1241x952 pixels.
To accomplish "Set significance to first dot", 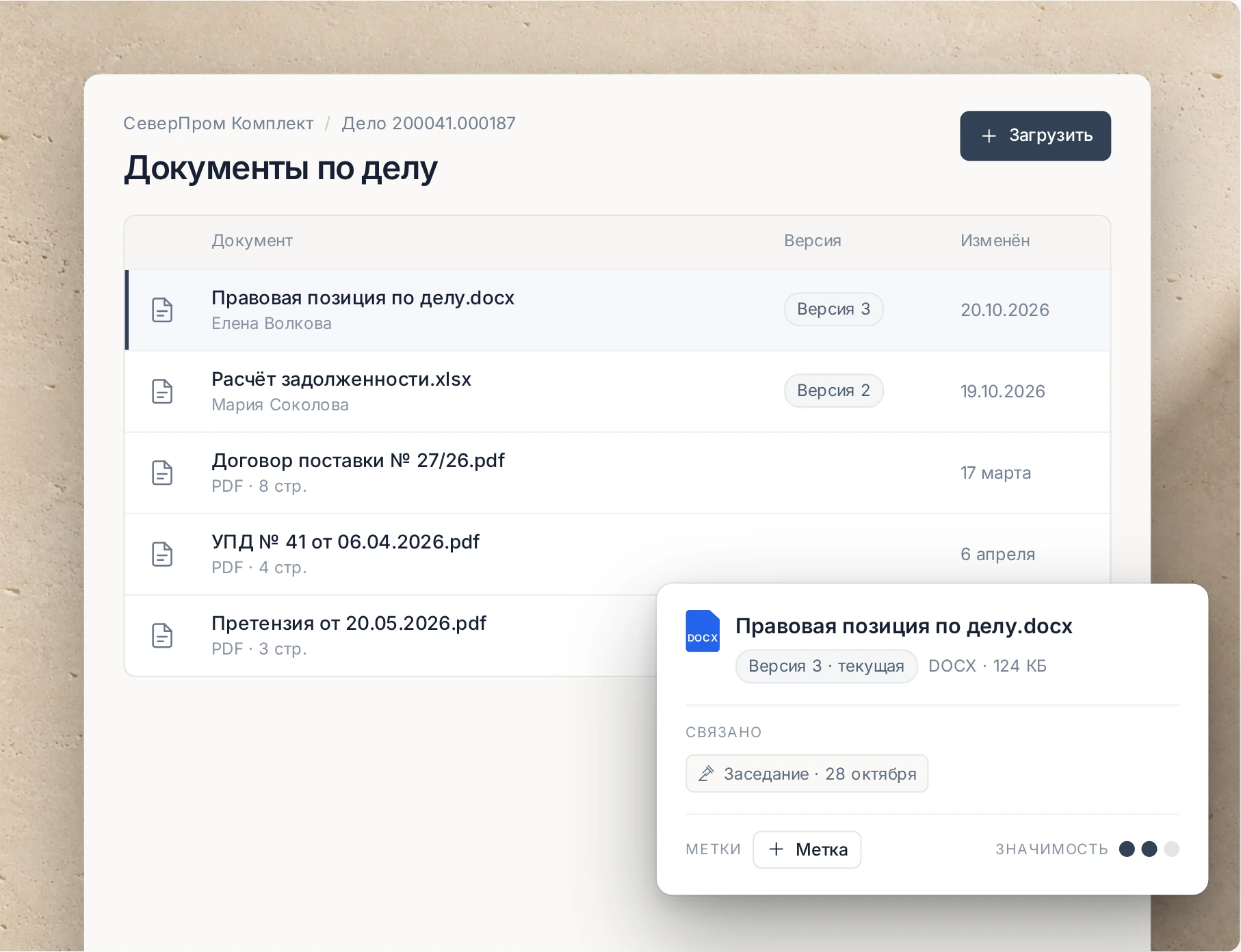I will click(1127, 849).
